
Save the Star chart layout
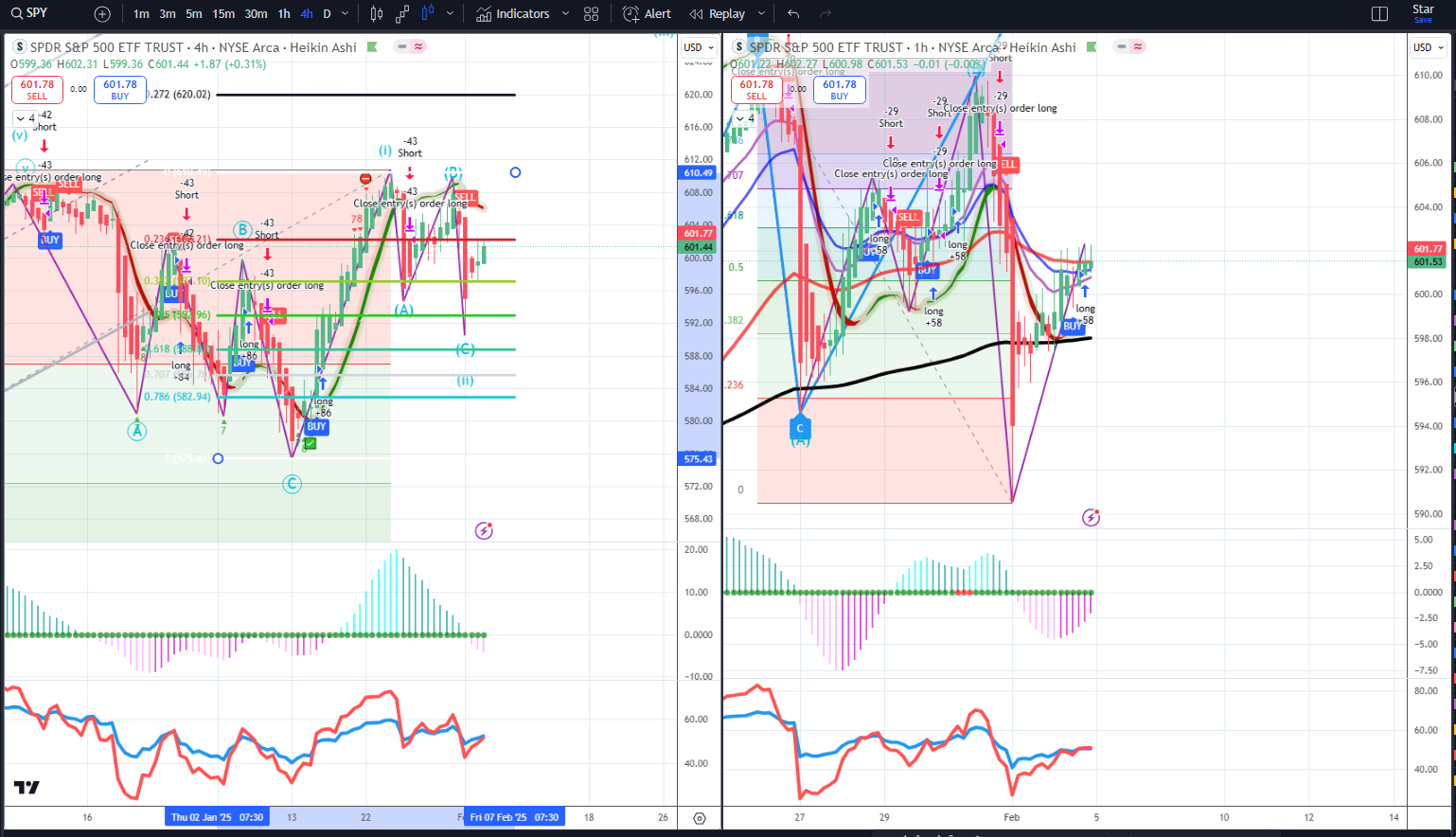(1423, 13)
